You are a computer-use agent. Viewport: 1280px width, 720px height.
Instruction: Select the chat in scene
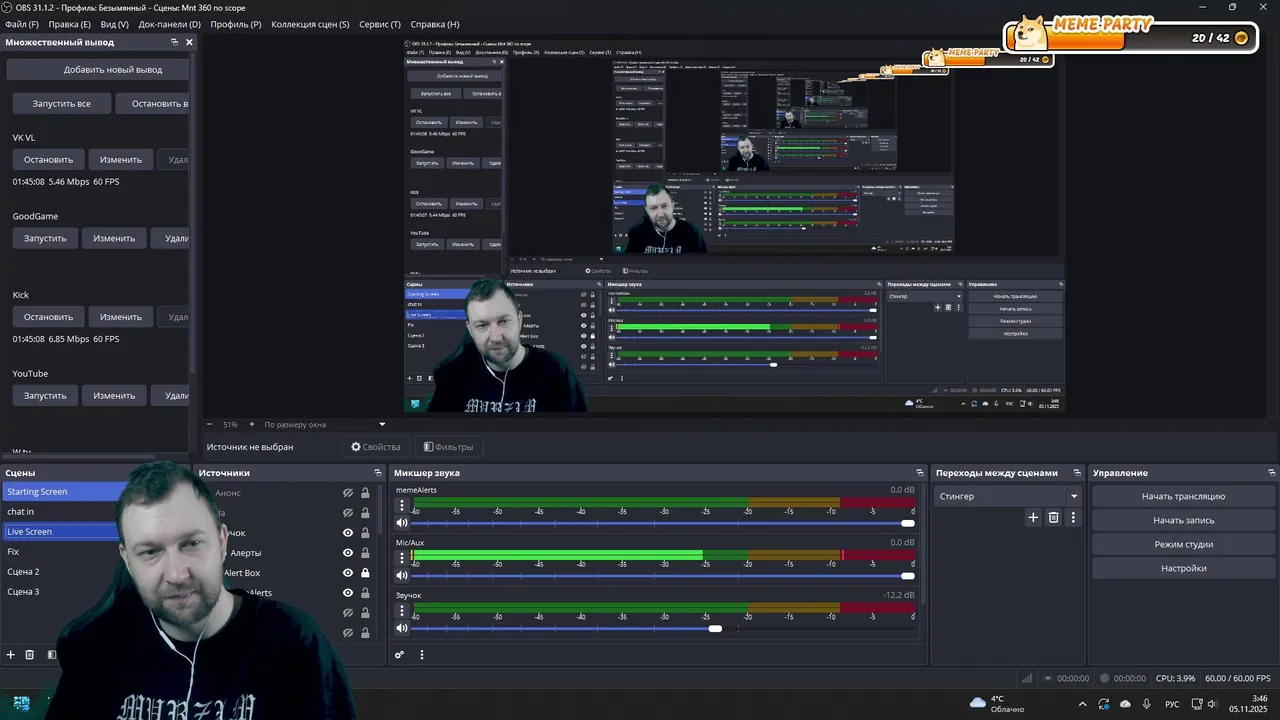tap(62, 512)
